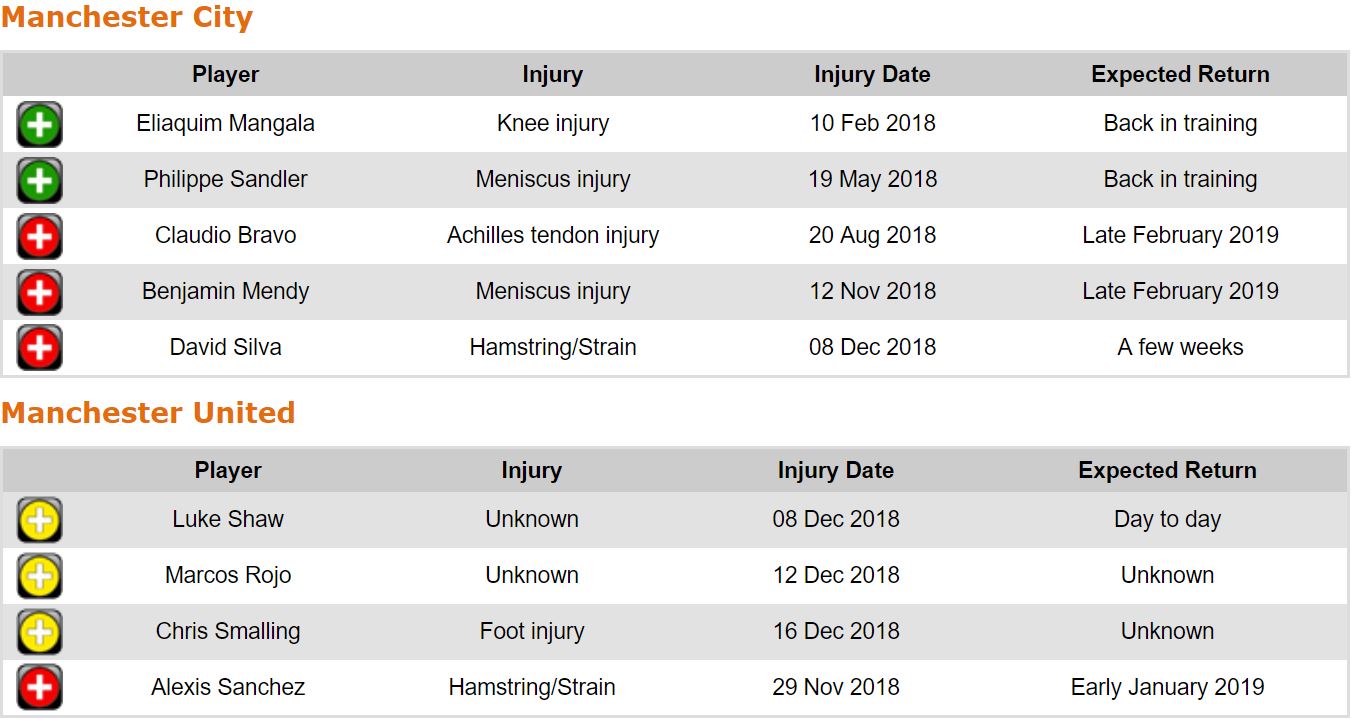Click green status icon beside Philippe Sandler
The height and width of the screenshot is (719, 1351).
(39, 181)
